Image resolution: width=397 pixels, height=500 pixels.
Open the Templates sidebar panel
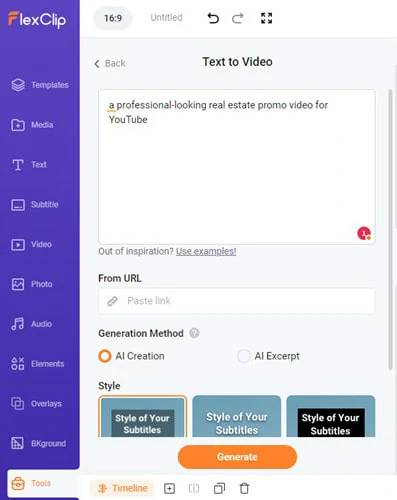pos(40,85)
